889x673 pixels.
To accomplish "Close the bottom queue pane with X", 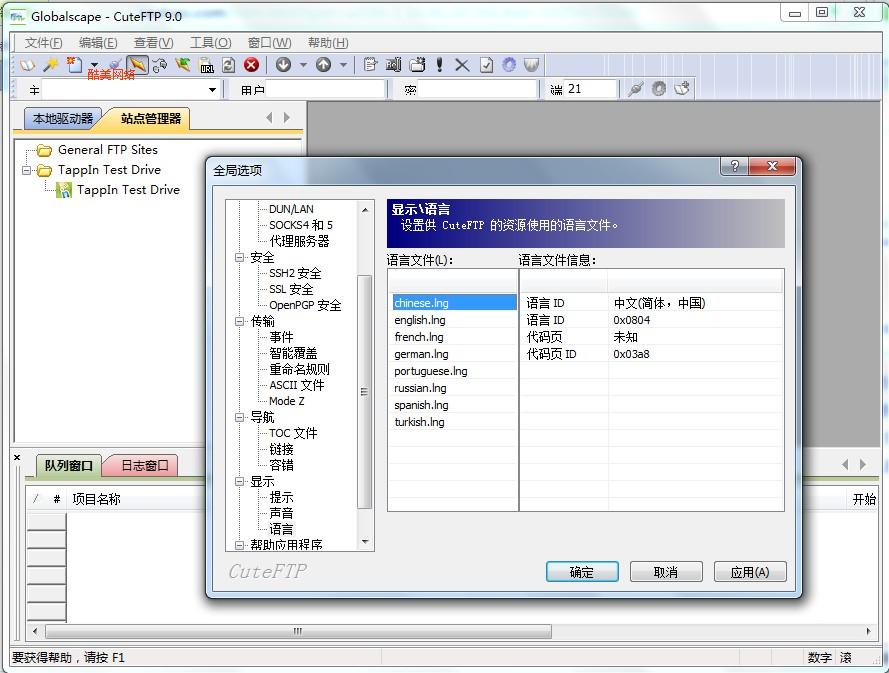I will tap(17, 457).
